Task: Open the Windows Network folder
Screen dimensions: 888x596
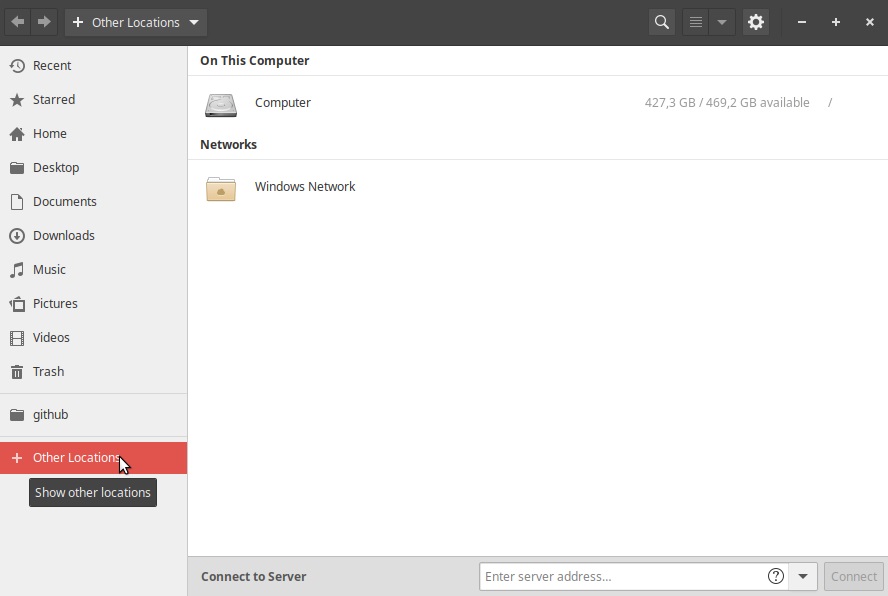Action: tap(305, 187)
